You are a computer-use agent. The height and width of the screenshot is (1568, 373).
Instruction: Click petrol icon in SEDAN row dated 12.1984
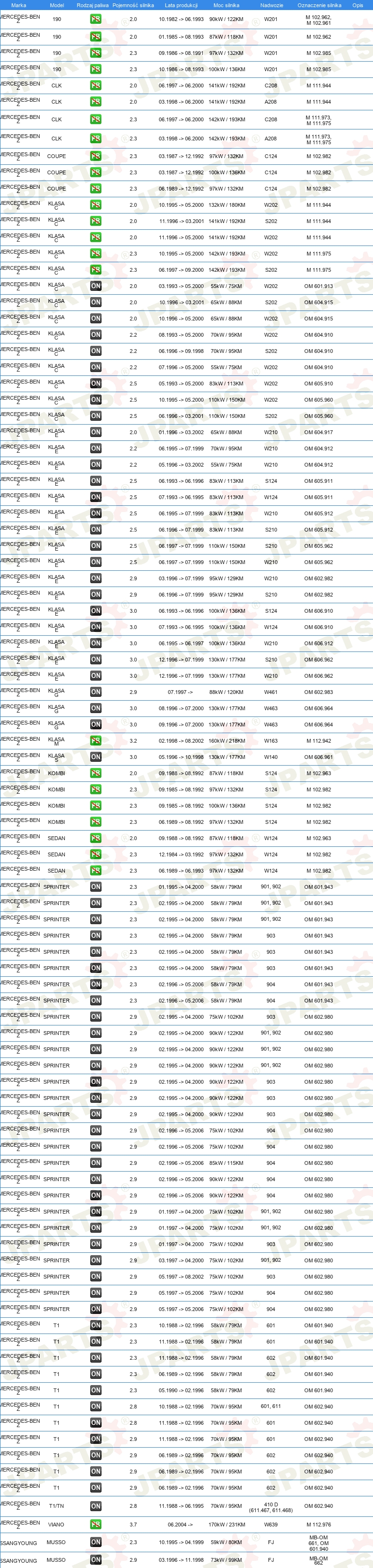click(95, 854)
